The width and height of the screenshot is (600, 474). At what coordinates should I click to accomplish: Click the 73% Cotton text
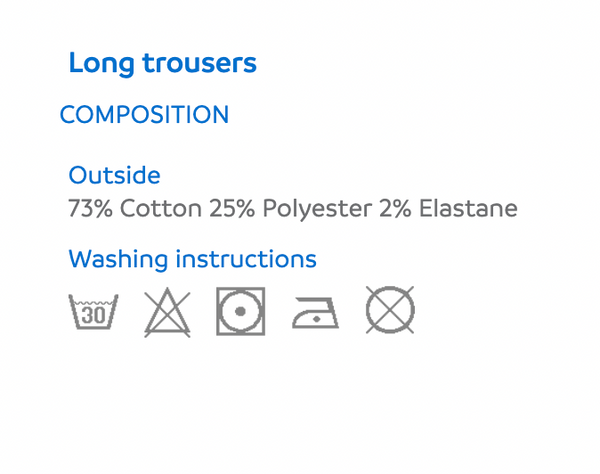coord(135,208)
